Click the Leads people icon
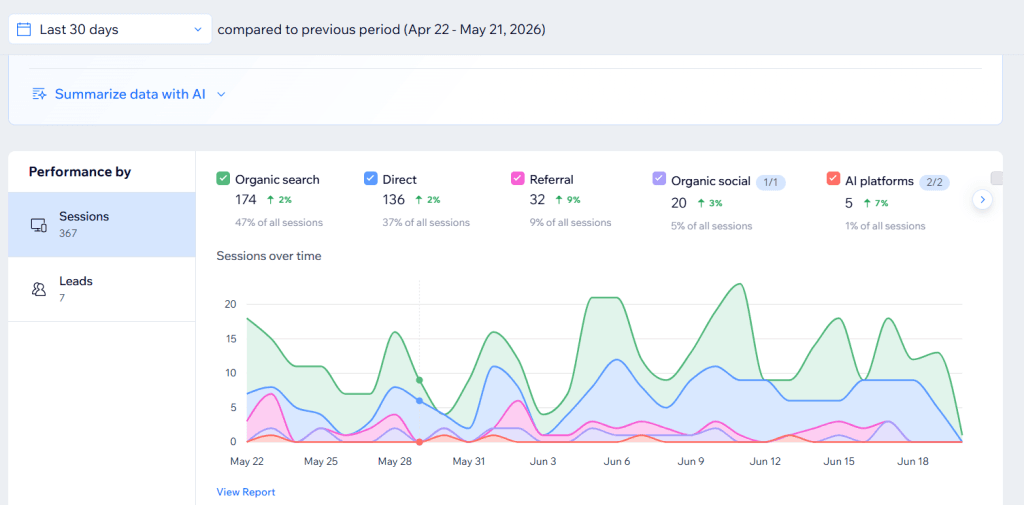1024x505 pixels. click(x=39, y=289)
